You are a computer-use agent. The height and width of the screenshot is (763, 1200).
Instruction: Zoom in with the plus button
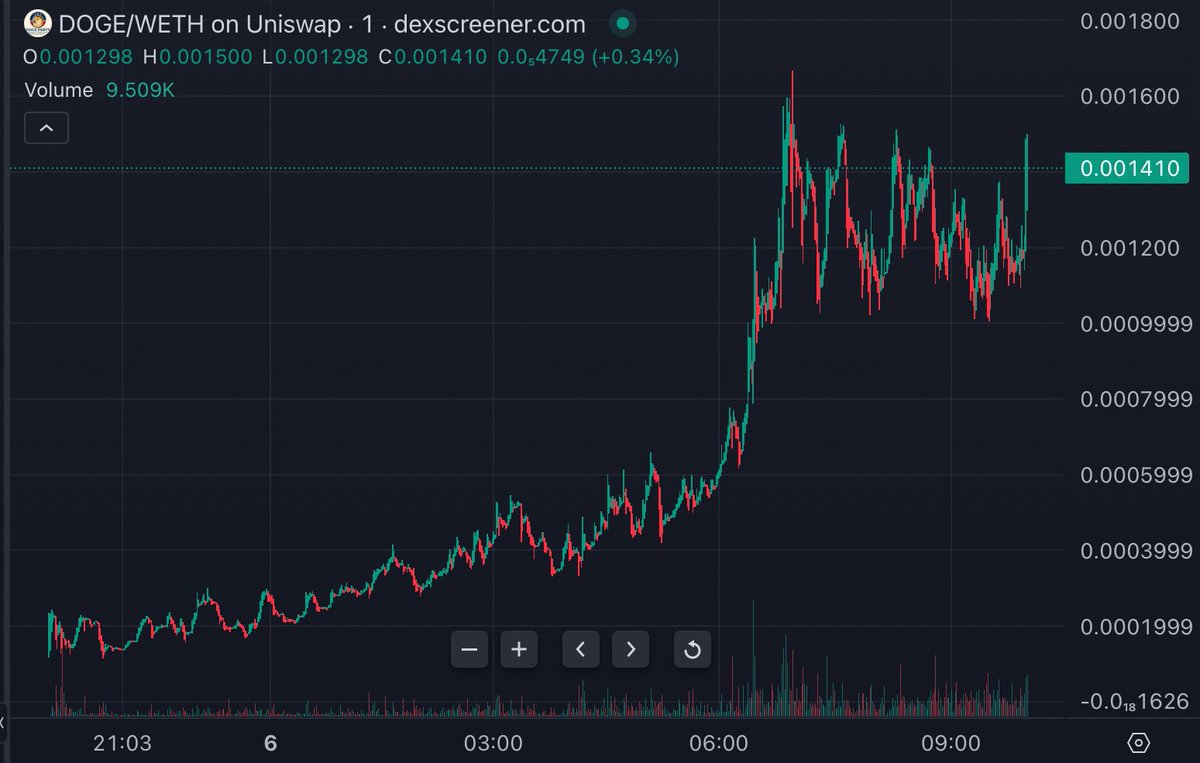tap(519, 650)
